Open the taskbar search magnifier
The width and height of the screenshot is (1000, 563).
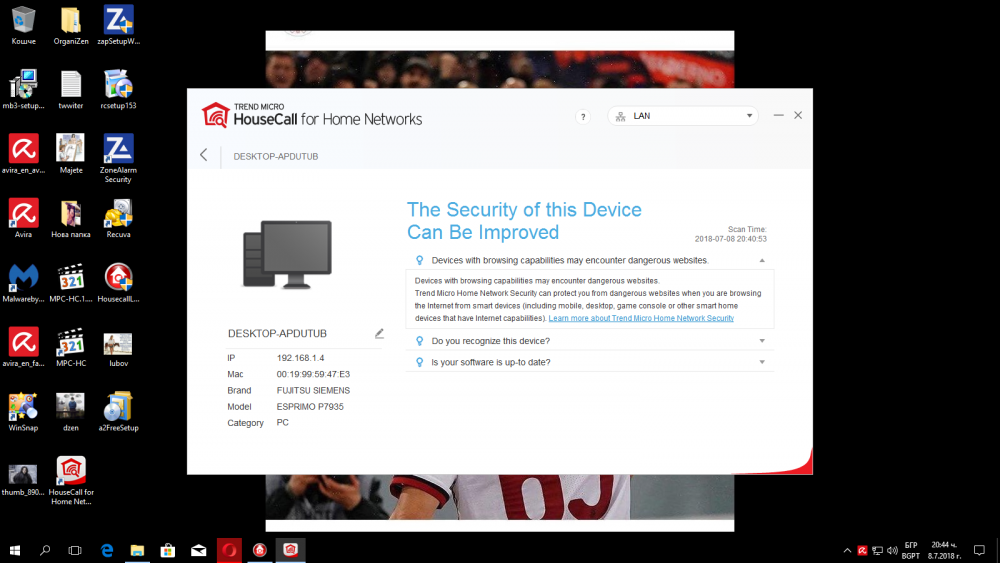tap(45, 550)
